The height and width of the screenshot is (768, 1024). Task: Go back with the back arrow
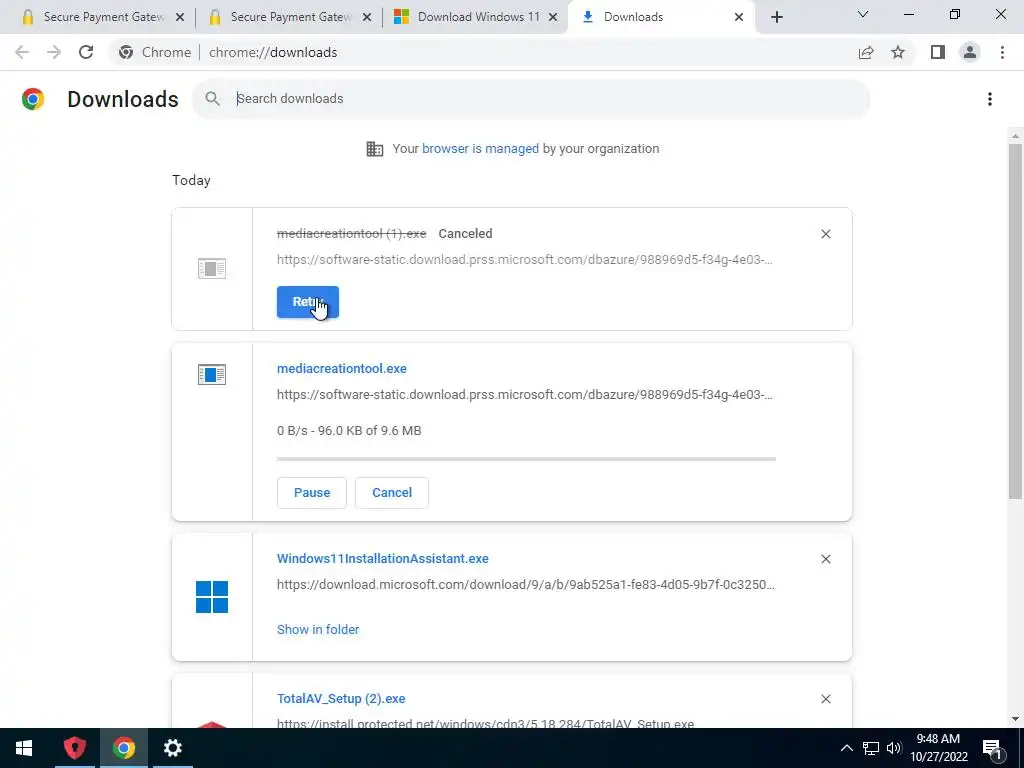(22, 52)
